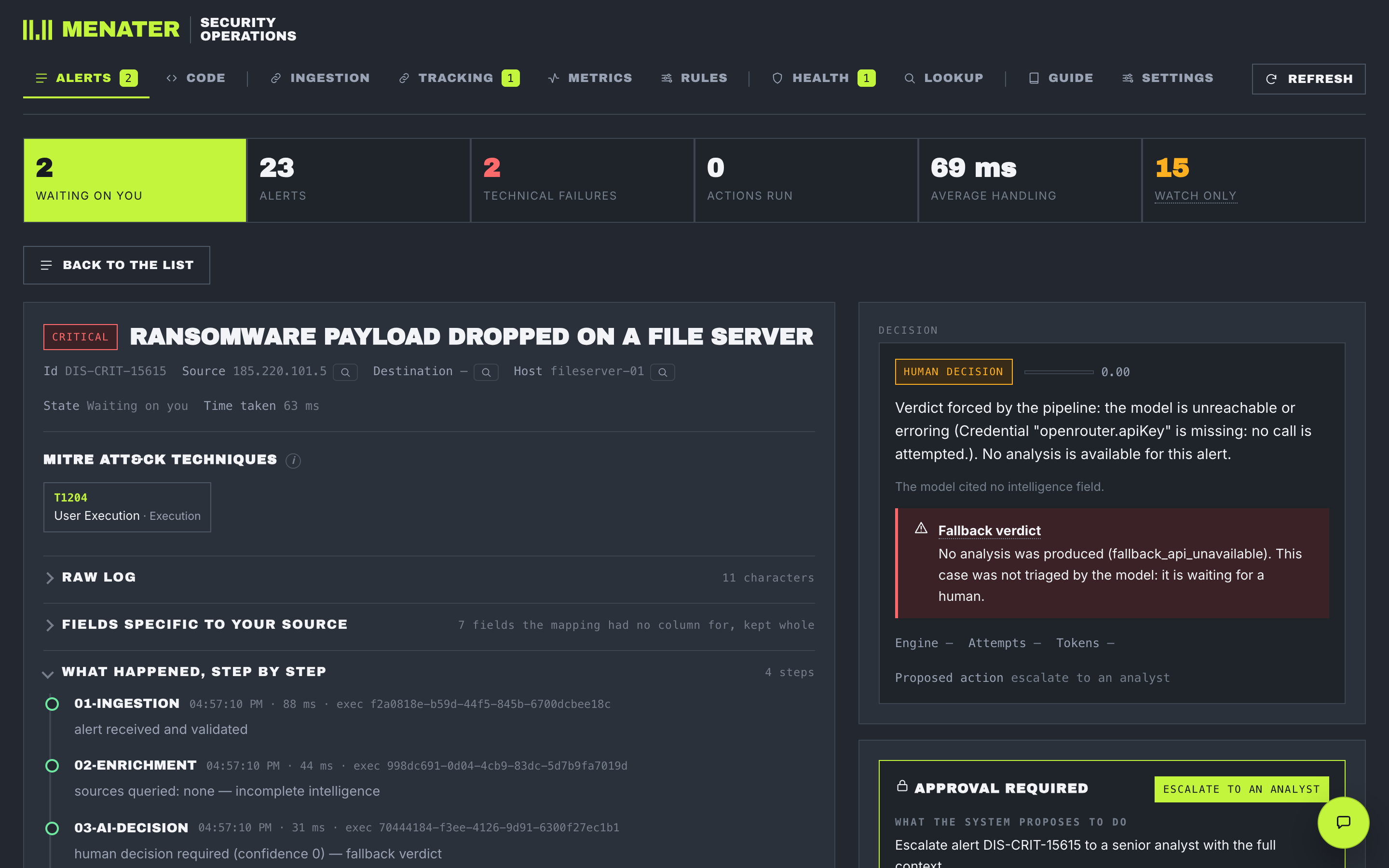Click the '11 characters' raw log count
Image resolution: width=1389 pixels, height=868 pixels.
tap(768, 578)
